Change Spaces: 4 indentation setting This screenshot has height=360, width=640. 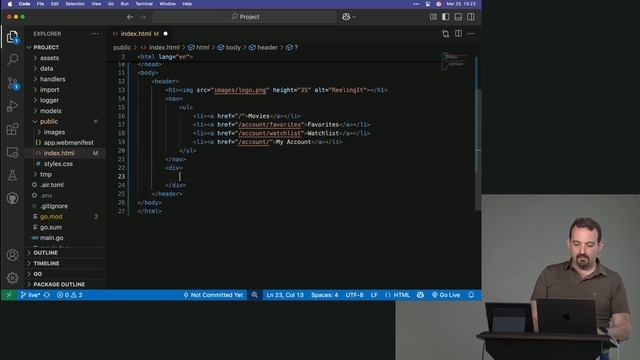[x=324, y=295]
